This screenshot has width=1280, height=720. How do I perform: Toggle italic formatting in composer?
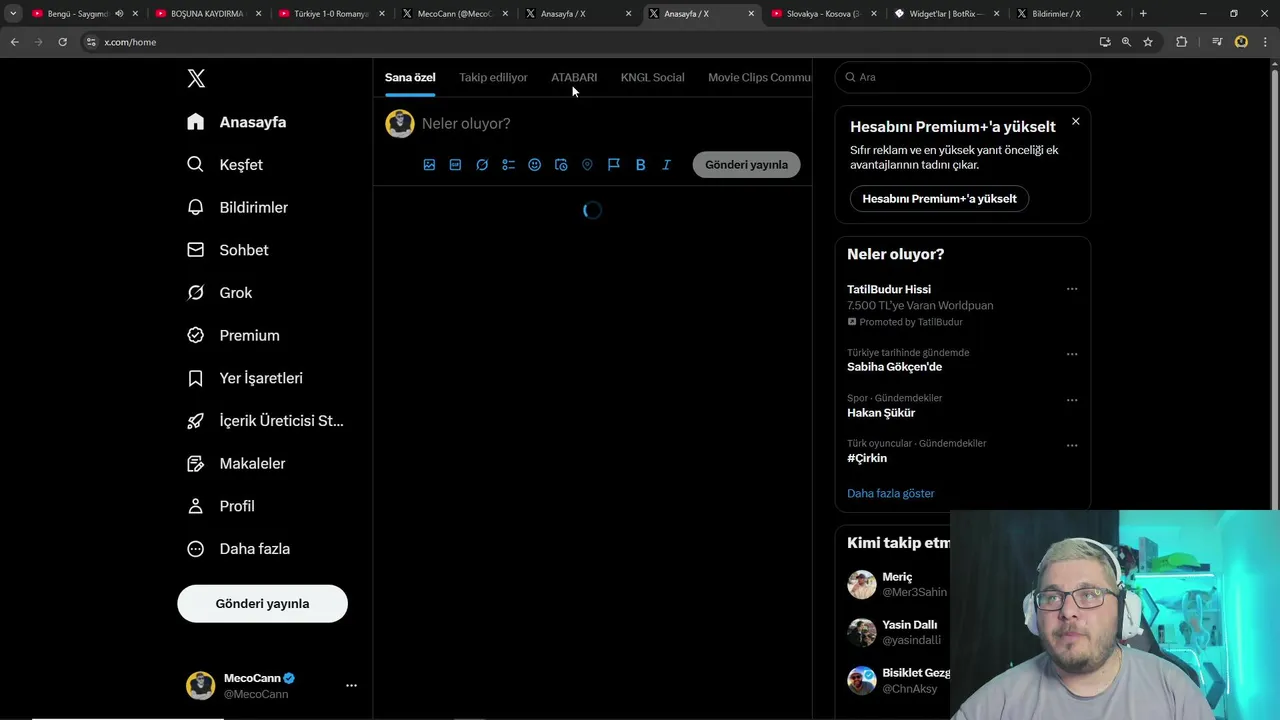tap(666, 165)
